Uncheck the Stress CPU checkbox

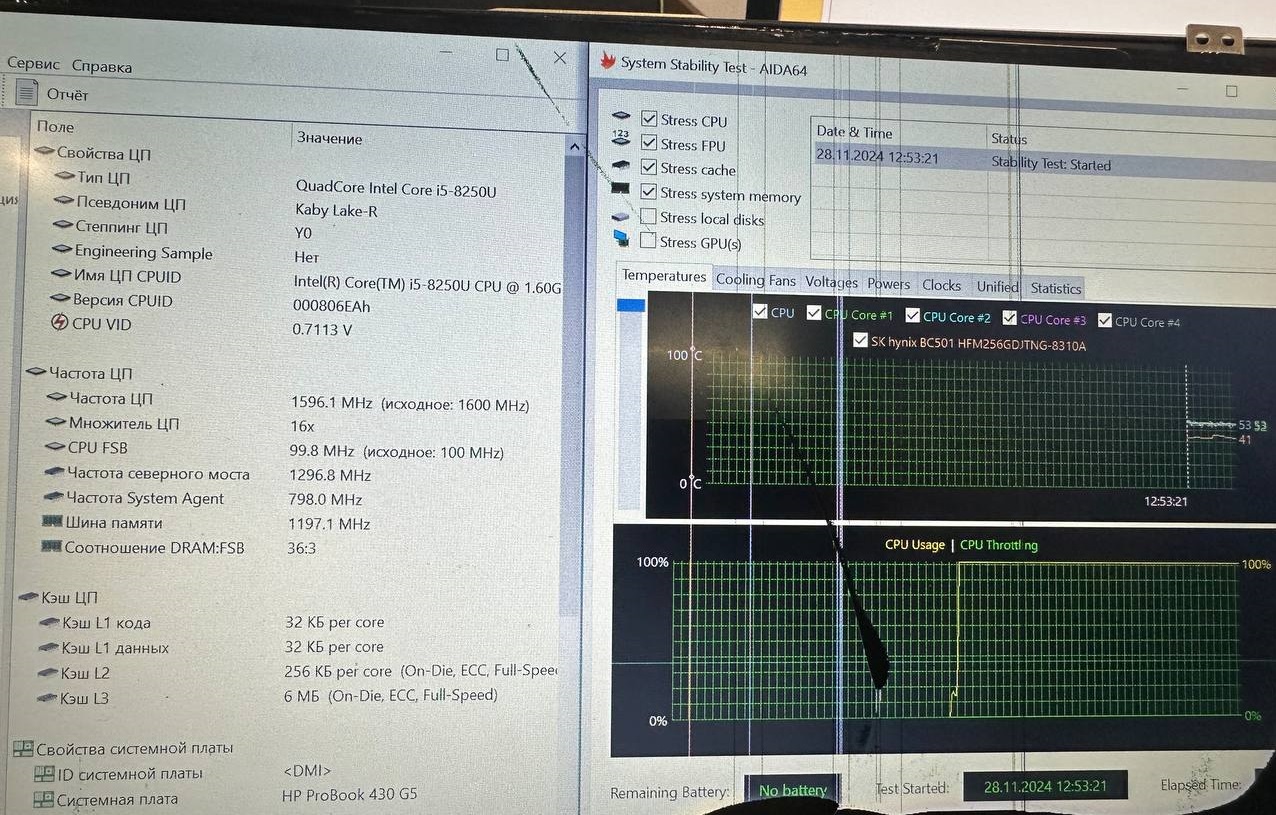click(649, 119)
